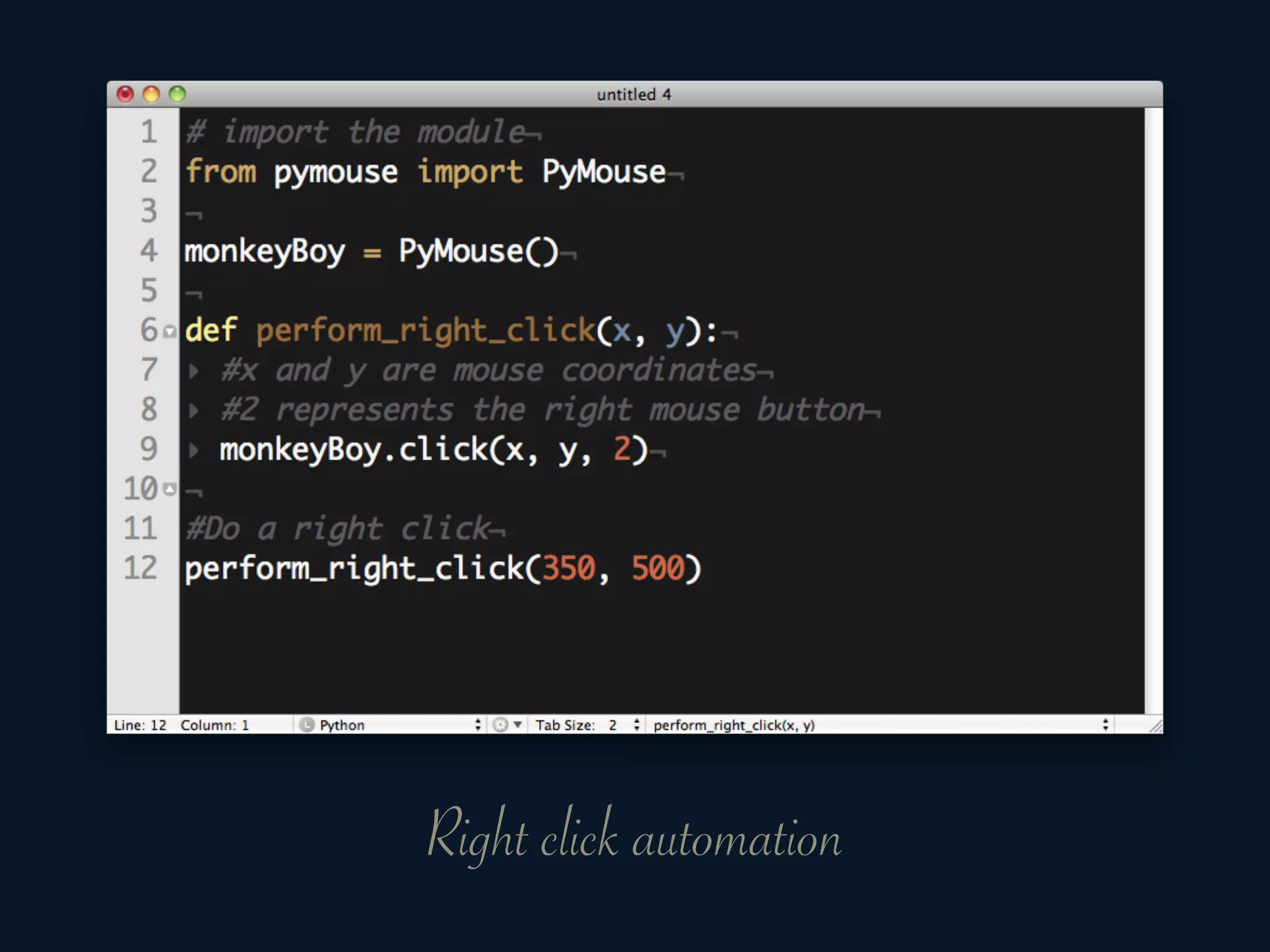The image size is (1270, 952).
Task: Click the tab indent arrow on line 9
Action: point(194,451)
